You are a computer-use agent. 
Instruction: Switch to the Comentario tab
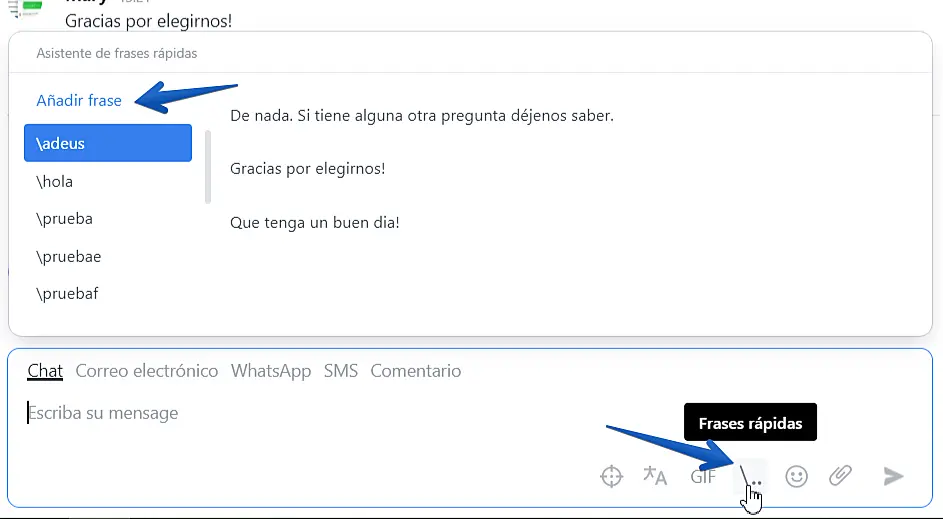coord(416,370)
